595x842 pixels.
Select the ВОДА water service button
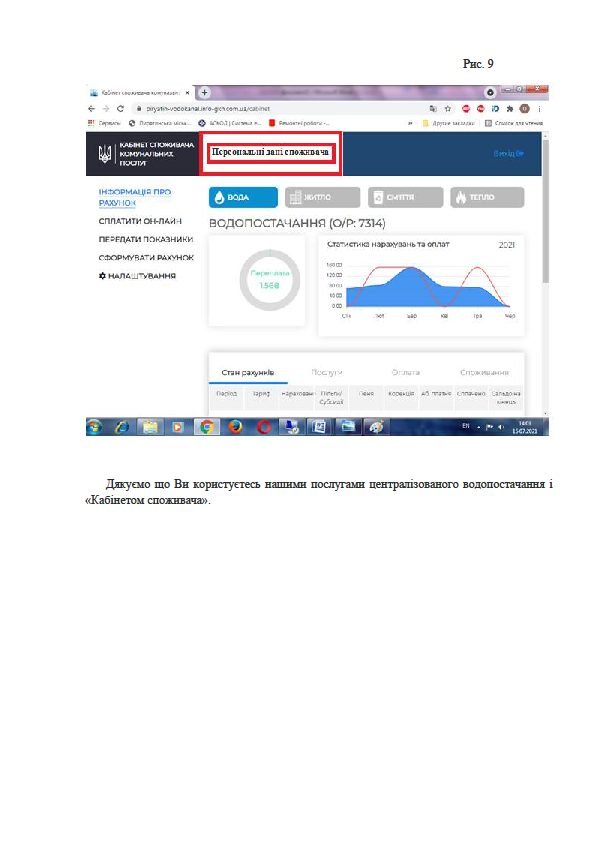pyautogui.click(x=243, y=197)
